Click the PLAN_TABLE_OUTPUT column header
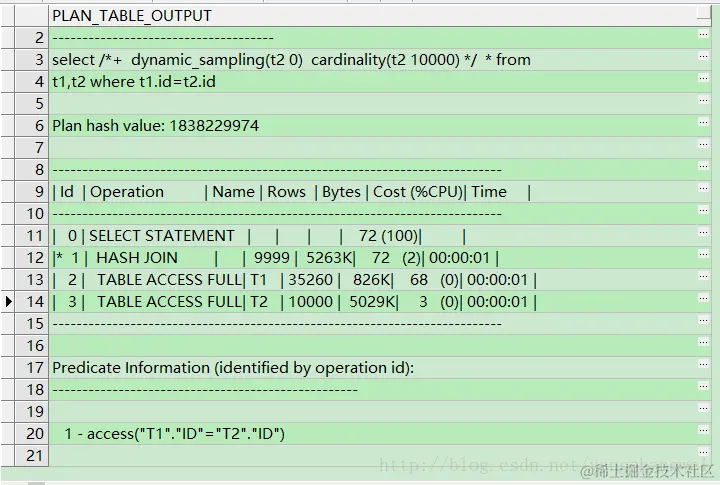720x485 pixels. (x=373, y=16)
